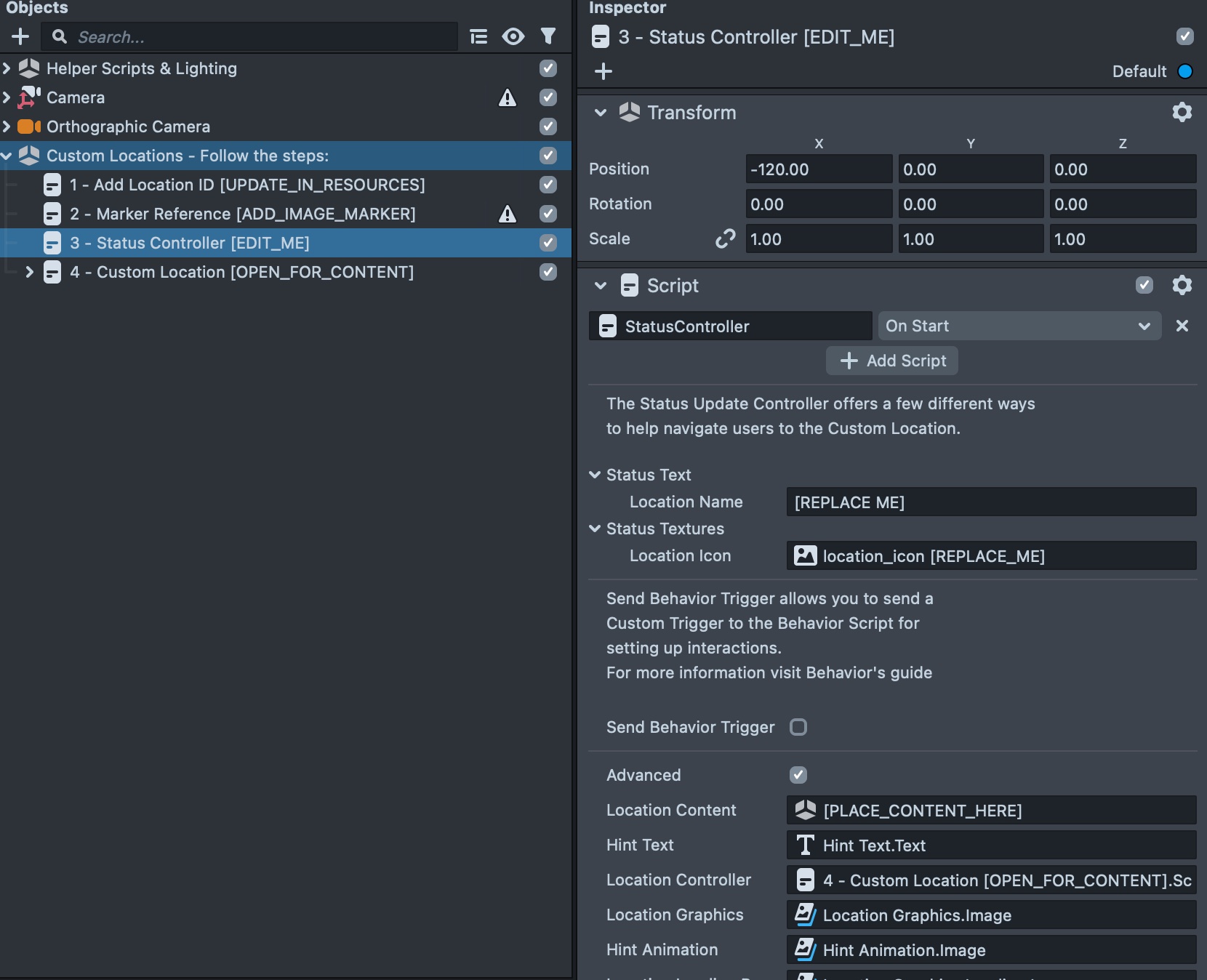Enable Send Behavior Trigger checkbox
1207x980 pixels.
[798, 727]
